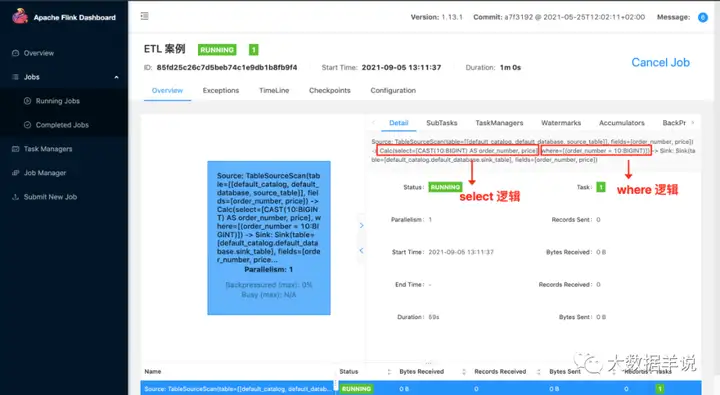
Task: Switch to the TimeLine tab
Action: 274,90
